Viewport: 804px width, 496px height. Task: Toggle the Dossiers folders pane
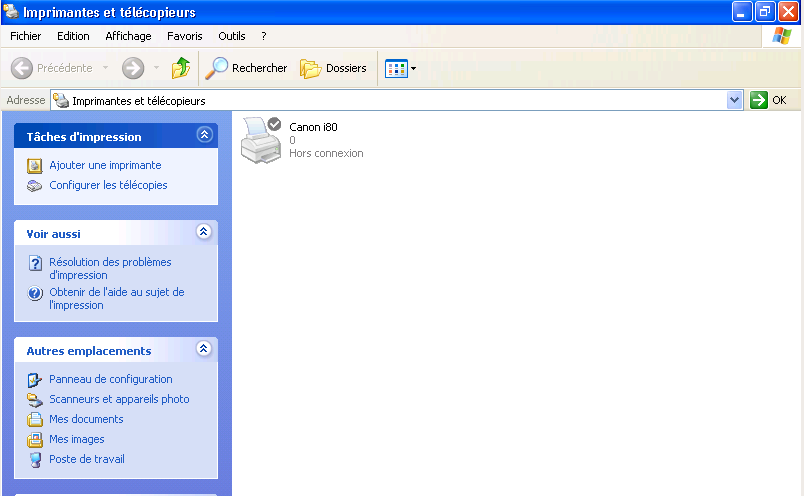(x=333, y=68)
